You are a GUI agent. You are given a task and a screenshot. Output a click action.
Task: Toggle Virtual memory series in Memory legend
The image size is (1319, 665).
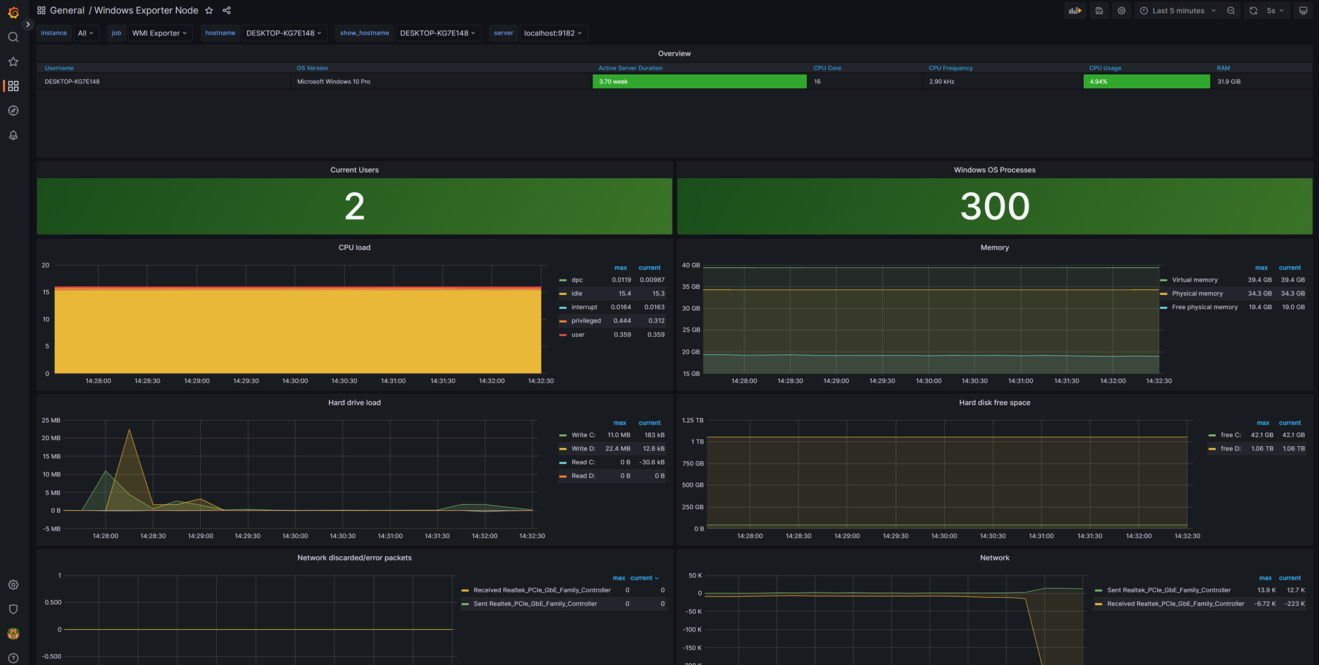pyautogui.click(x=1194, y=280)
